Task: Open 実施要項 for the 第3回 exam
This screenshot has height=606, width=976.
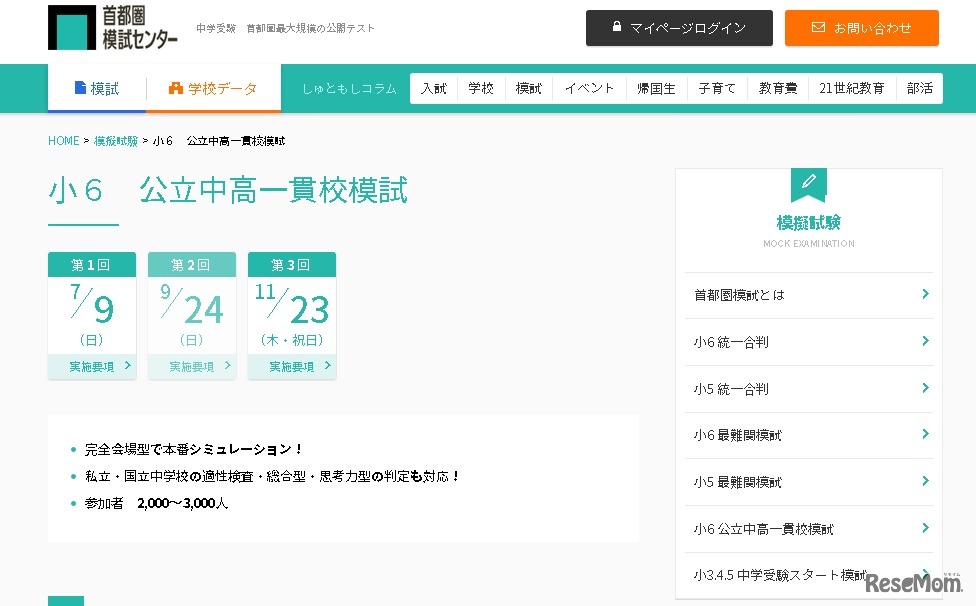Action: [292, 367]
